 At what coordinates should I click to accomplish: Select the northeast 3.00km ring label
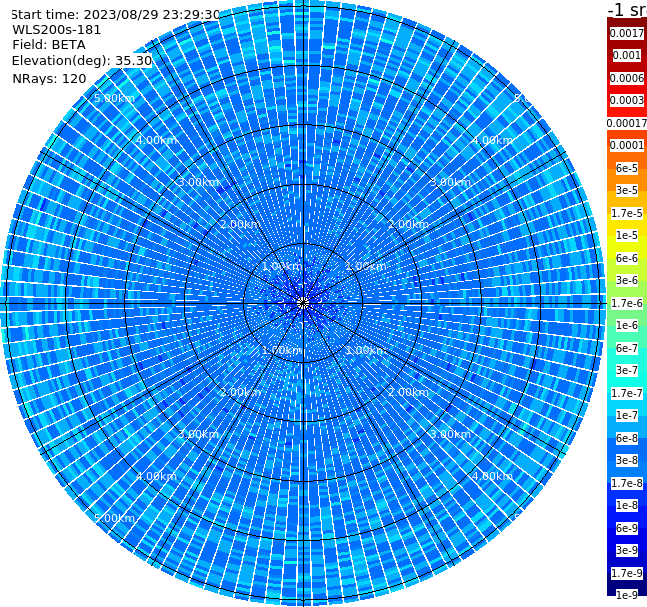click(x=450, y=182)
